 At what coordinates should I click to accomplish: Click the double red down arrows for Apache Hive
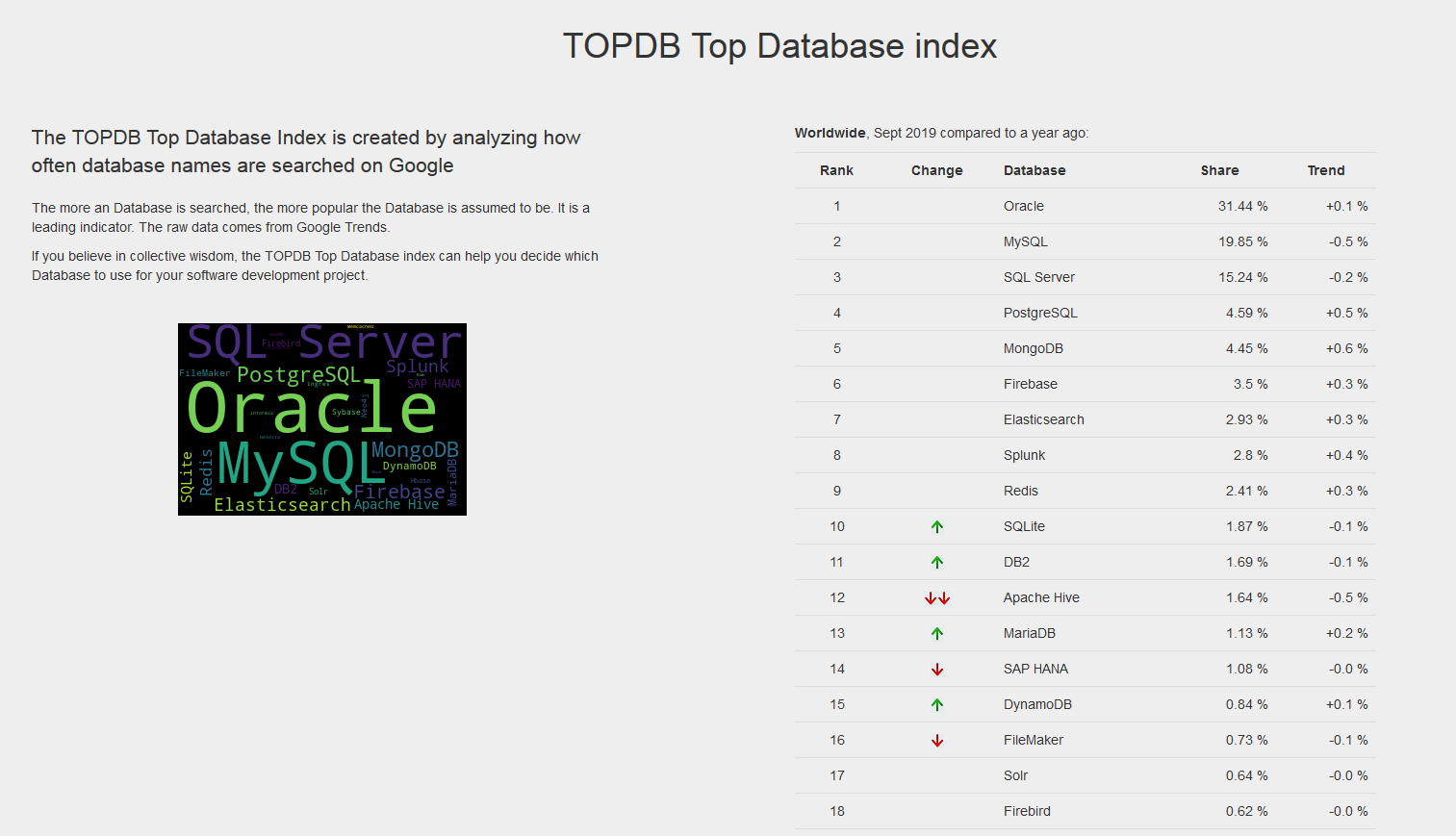(x=937, y=598)
